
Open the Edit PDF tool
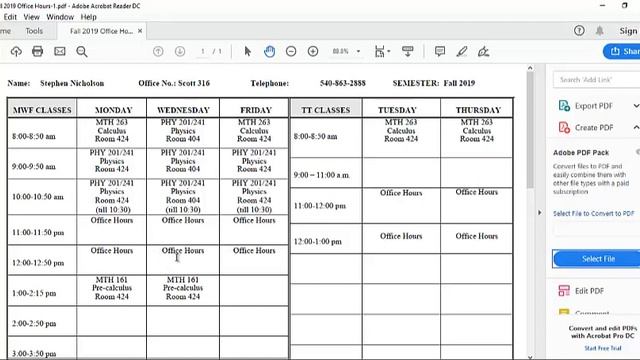pyautogui.click(x=581, y=291)
